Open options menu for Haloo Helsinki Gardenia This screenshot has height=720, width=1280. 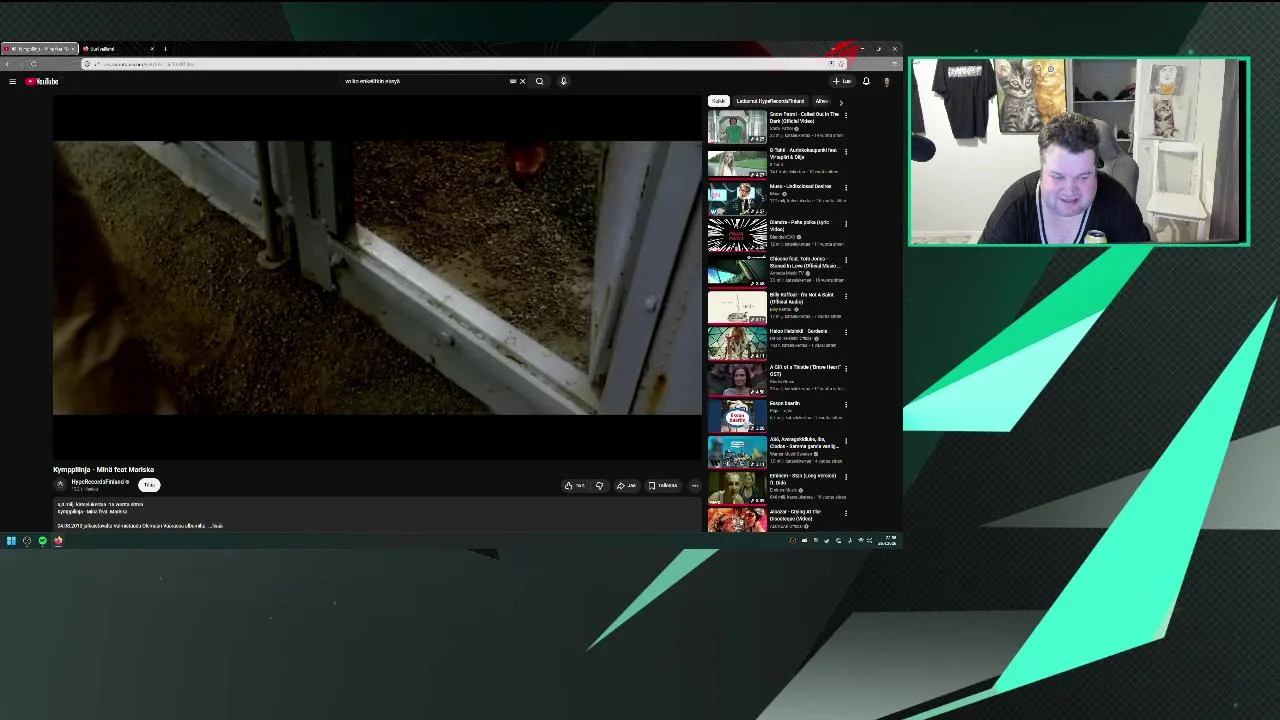846,331
